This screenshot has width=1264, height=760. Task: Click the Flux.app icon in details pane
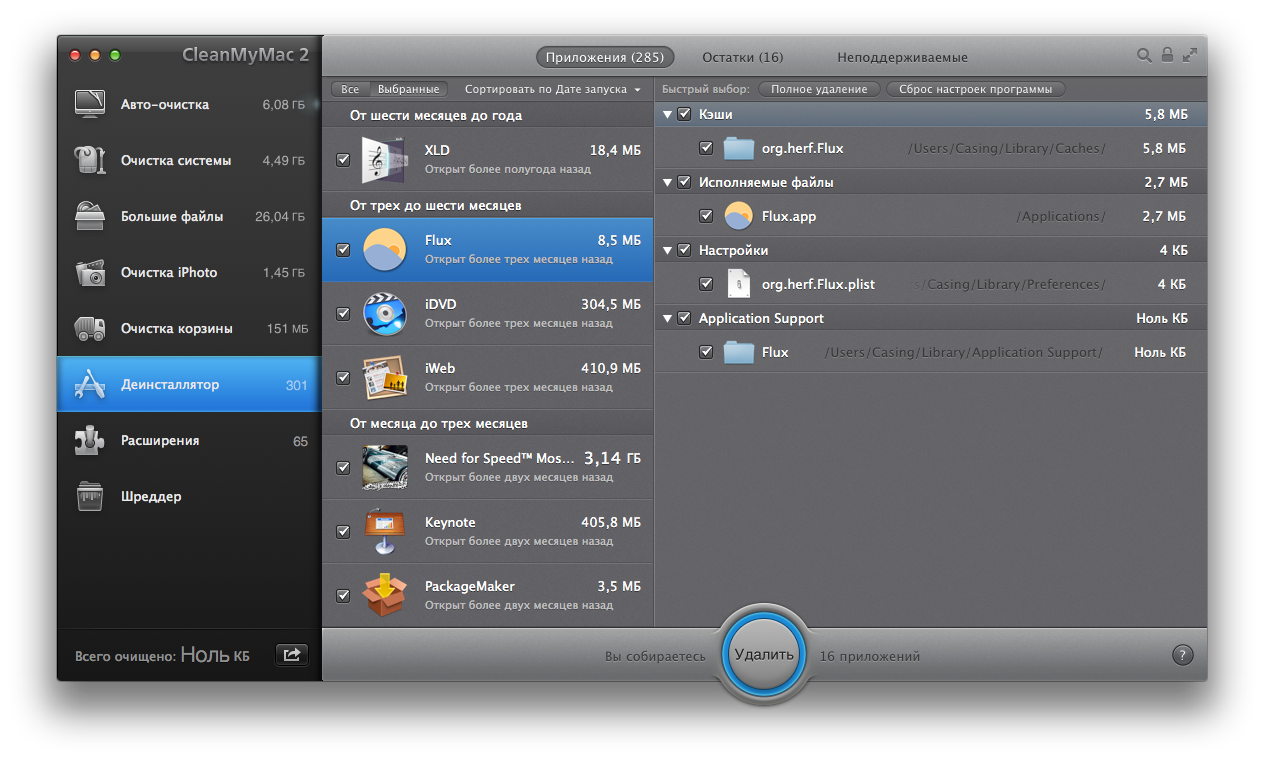(738, 216)
